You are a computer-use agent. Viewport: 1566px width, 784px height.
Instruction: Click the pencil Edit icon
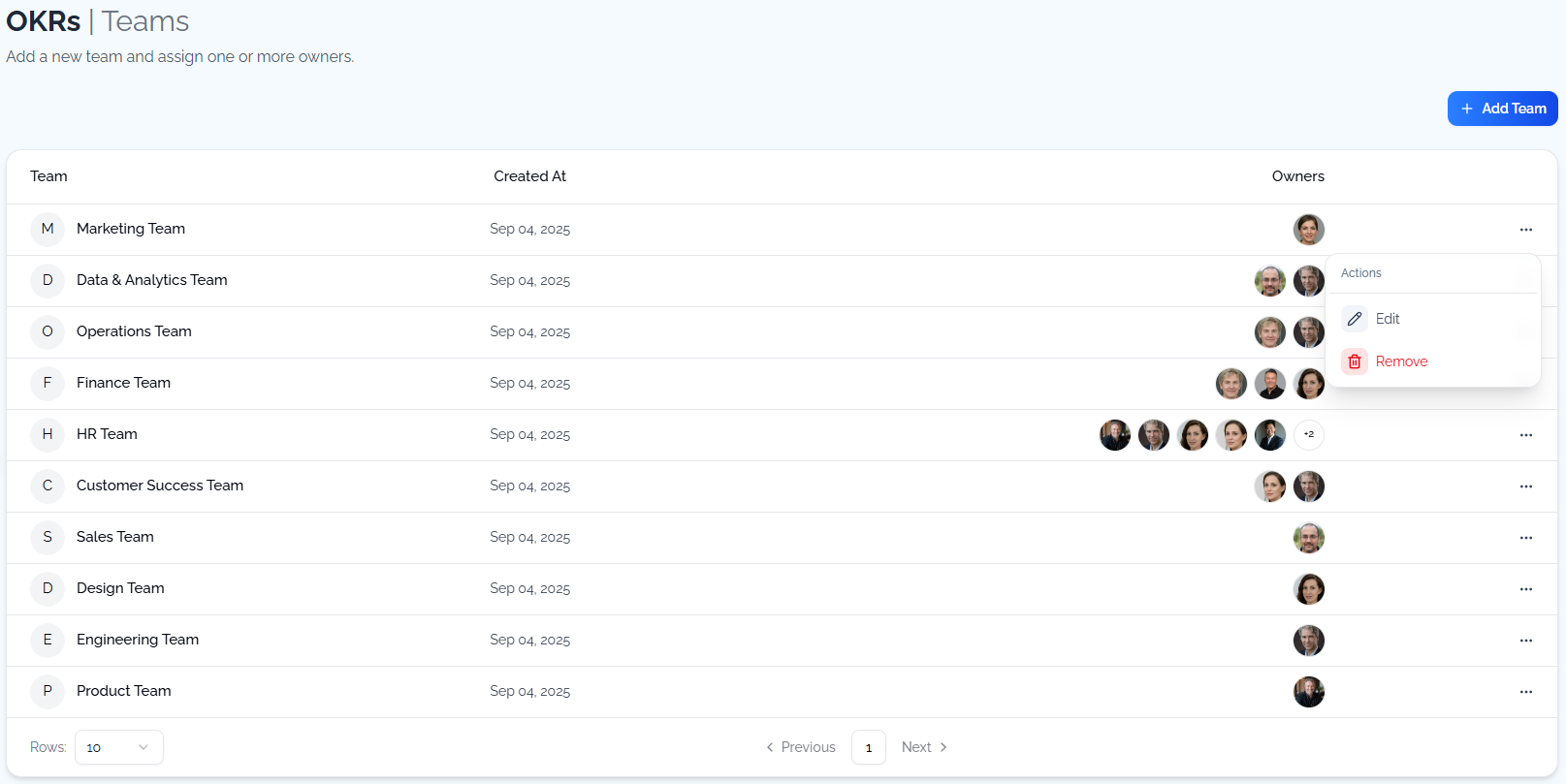[x=1355, y=319]
